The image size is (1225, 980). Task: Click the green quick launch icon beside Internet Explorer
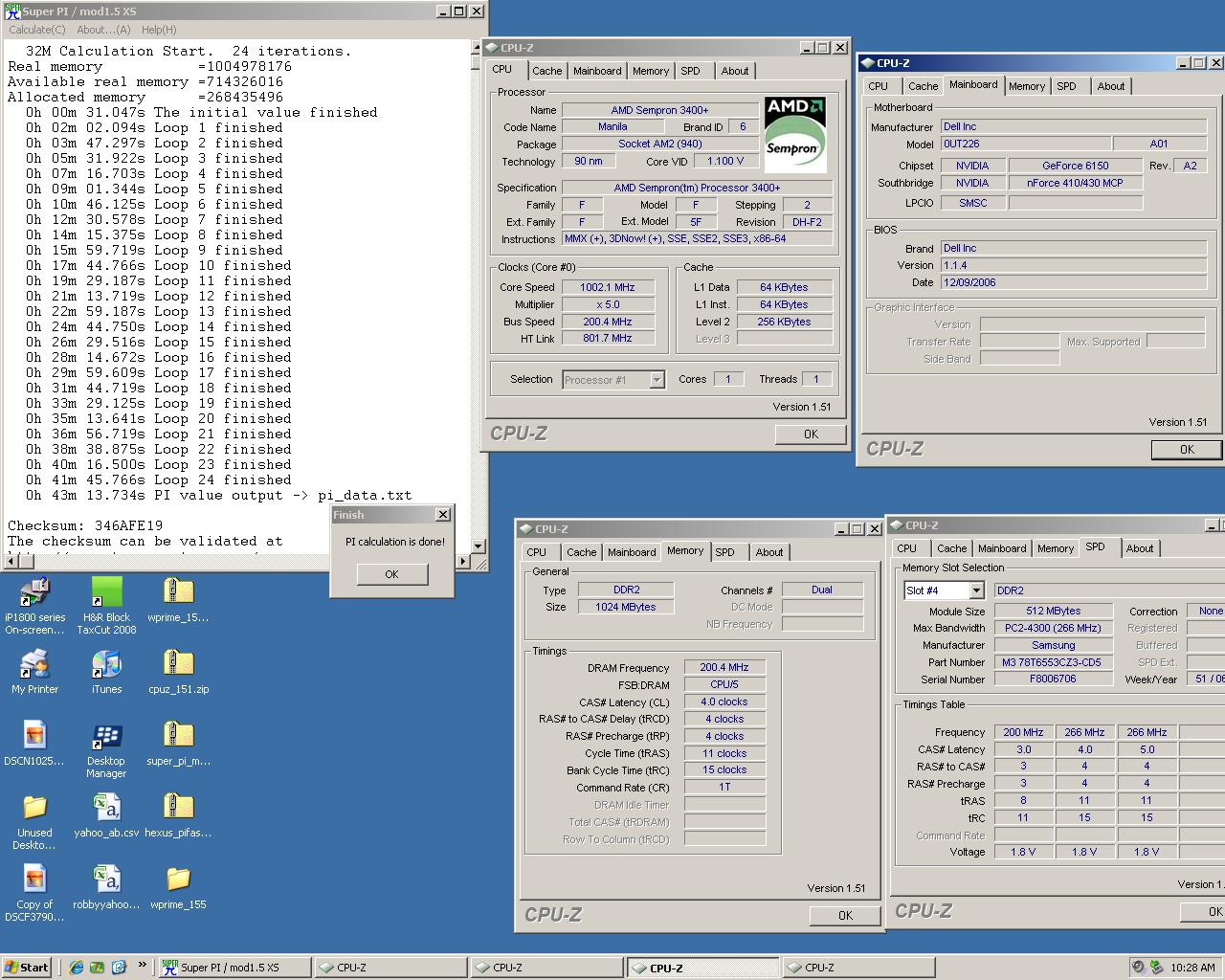(x=97, y=968)
